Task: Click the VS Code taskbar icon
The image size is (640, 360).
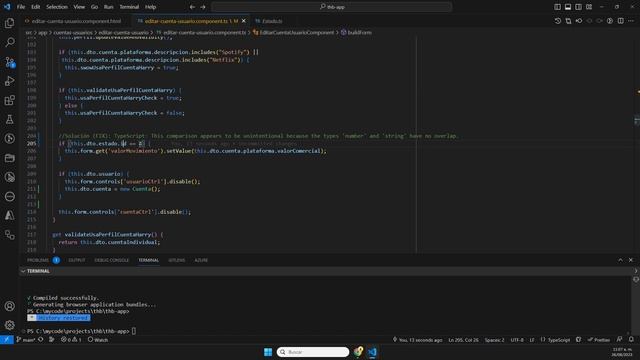Action: [372, 352]
